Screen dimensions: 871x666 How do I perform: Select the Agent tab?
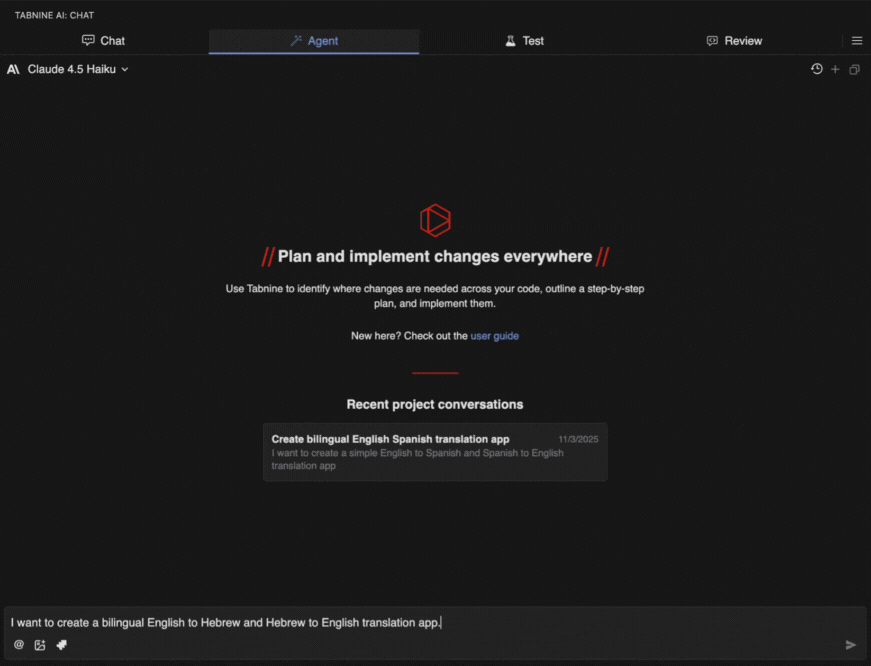coord(314,41)
